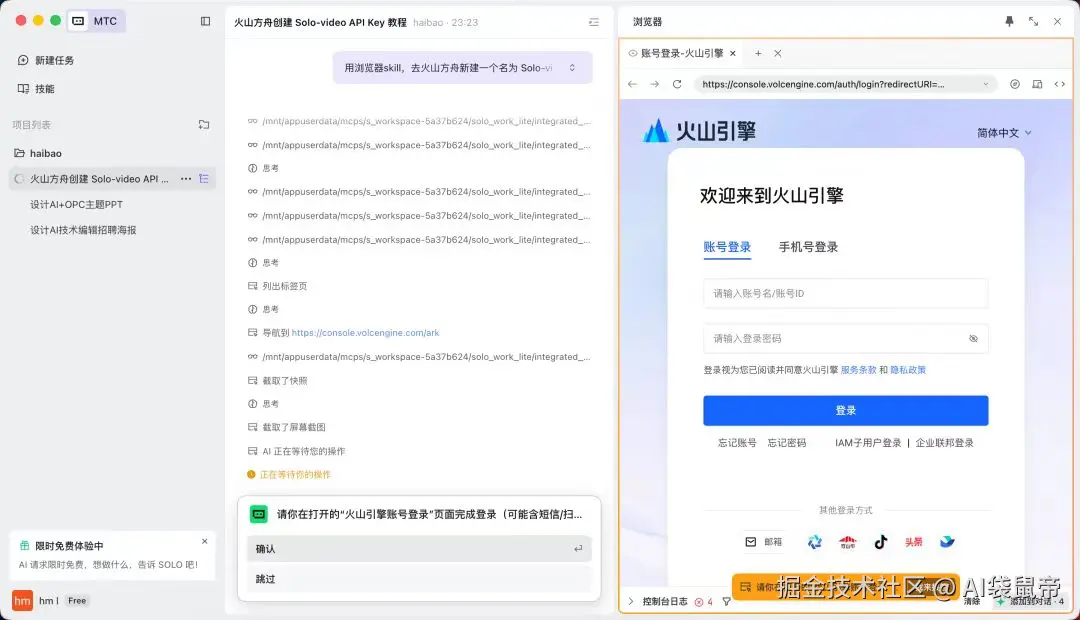Toggle the left sidebar panel icon
The height and width of the screenshot is (620, 1080).
(x=205, y=21)
